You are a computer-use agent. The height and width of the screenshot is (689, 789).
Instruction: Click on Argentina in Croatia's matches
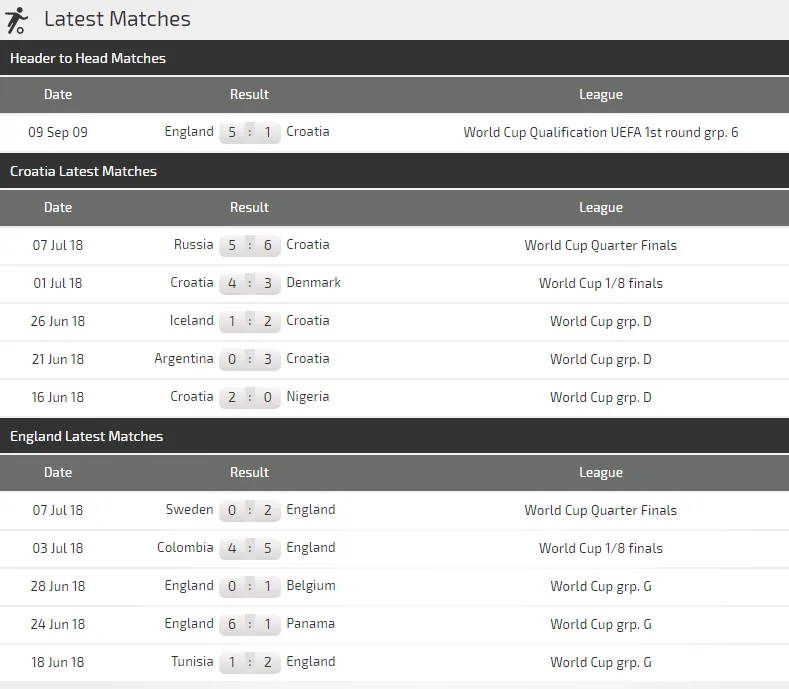point(183,359)
